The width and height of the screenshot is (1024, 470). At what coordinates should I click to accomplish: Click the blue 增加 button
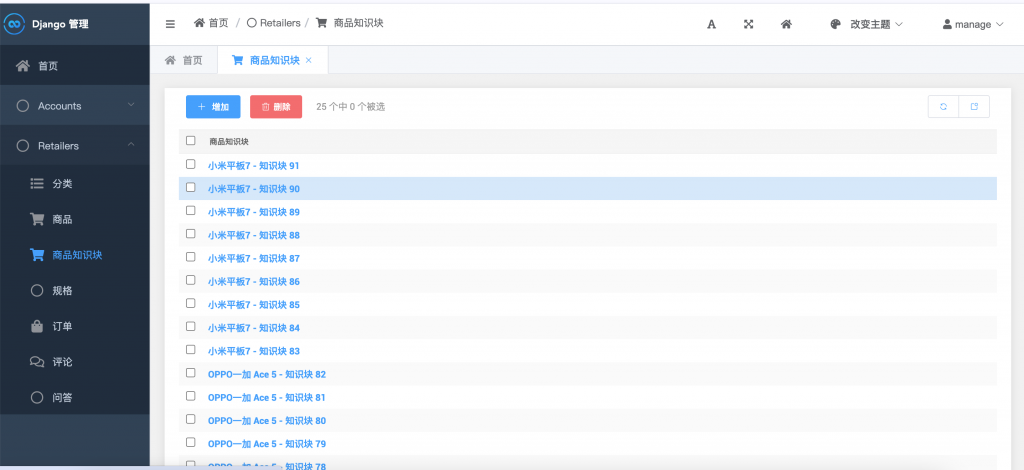213,106
